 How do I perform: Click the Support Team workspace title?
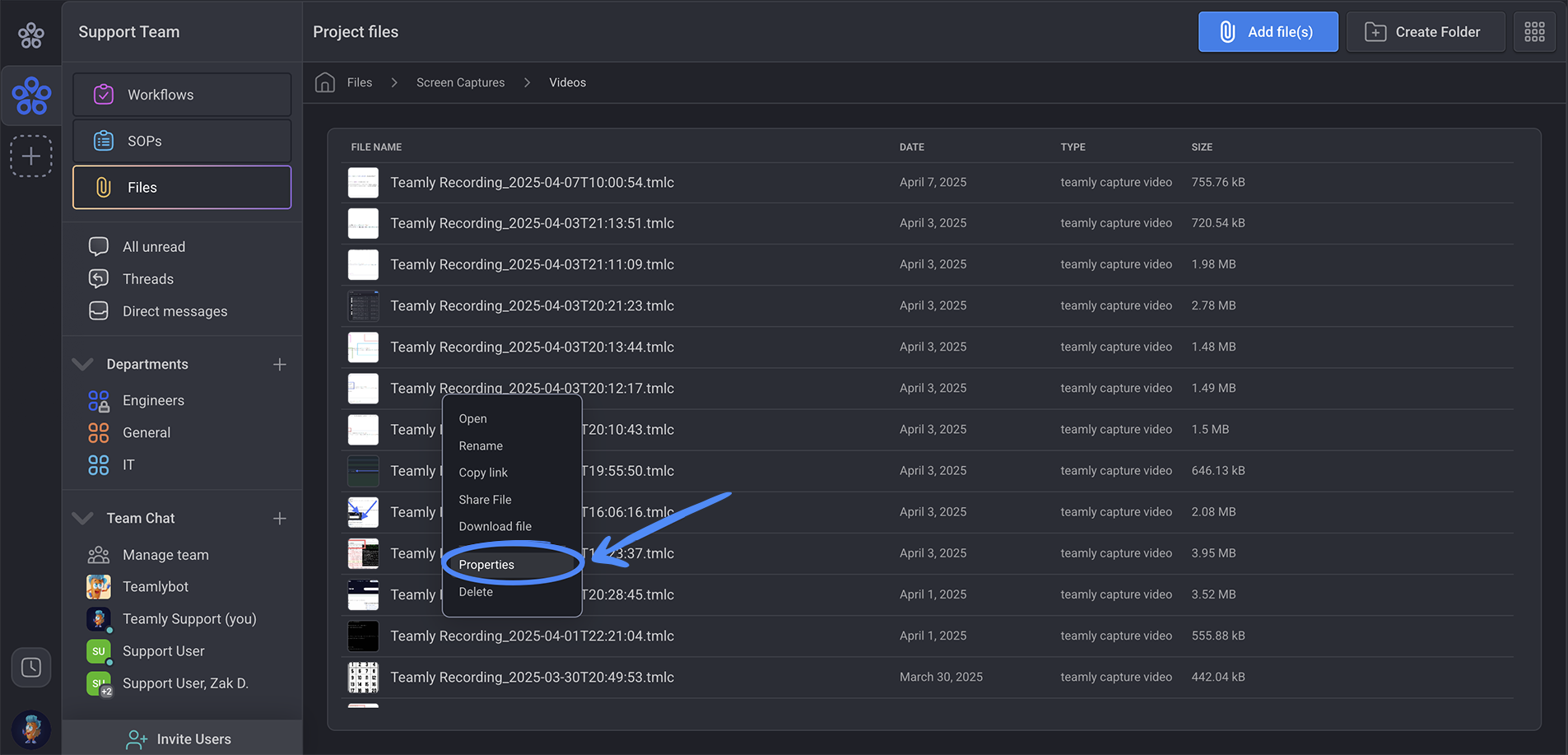pos(129,32)
